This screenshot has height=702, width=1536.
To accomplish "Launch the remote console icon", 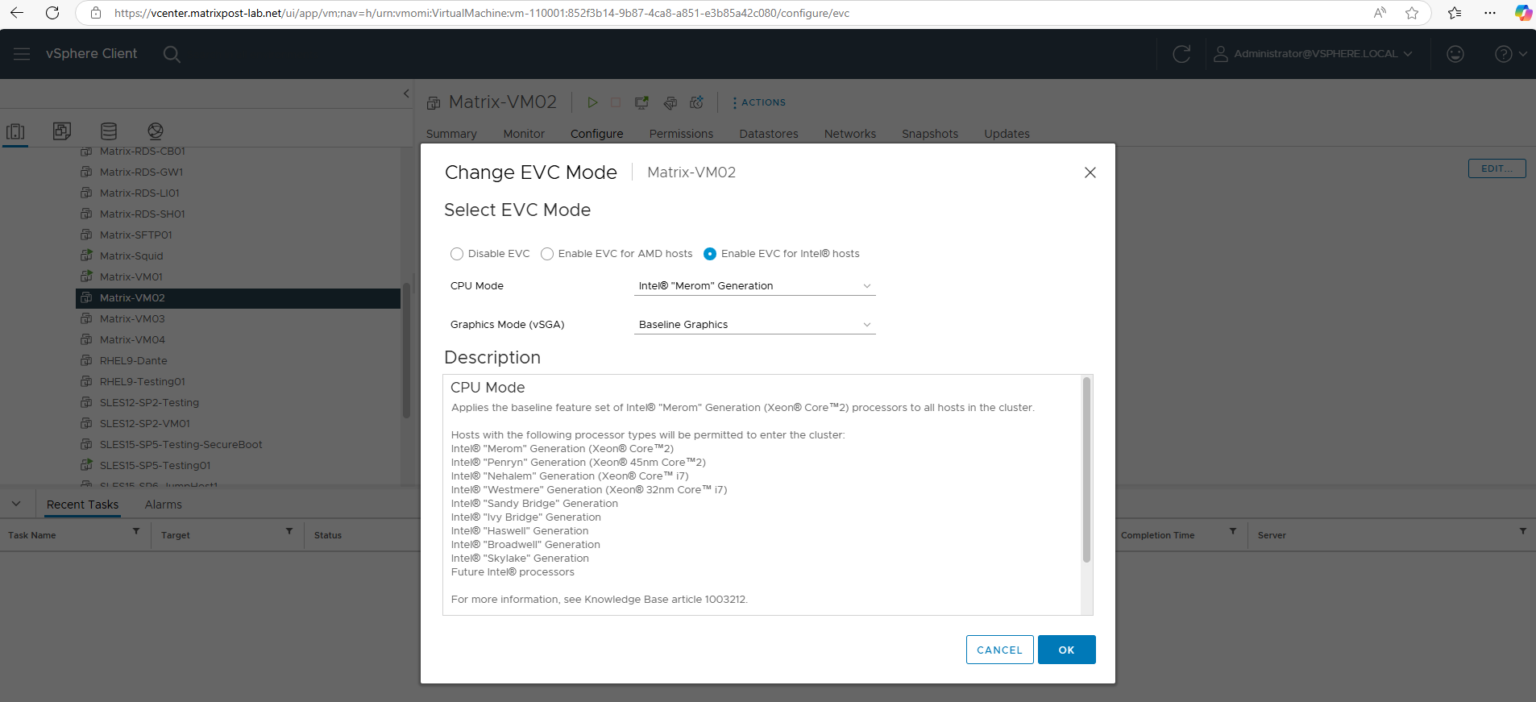I will click(x=641, y=102).
